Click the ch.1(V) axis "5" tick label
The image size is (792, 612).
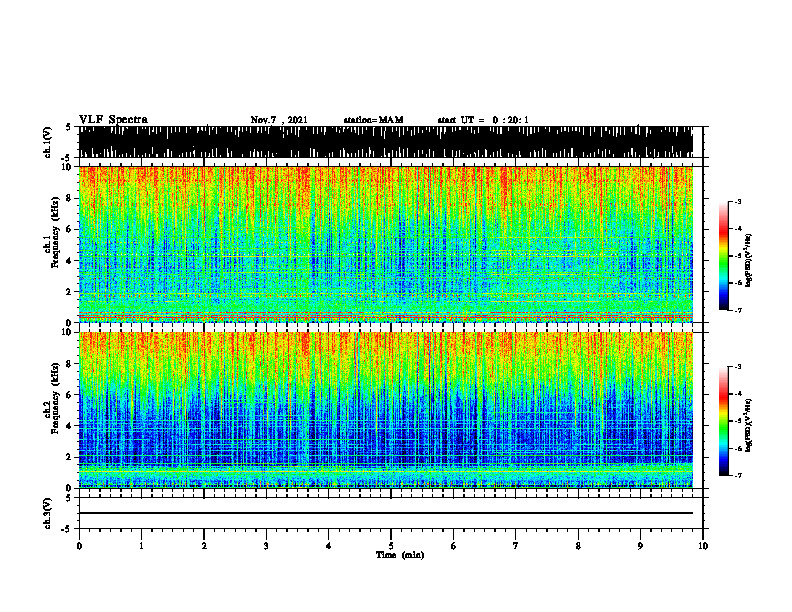68,127
